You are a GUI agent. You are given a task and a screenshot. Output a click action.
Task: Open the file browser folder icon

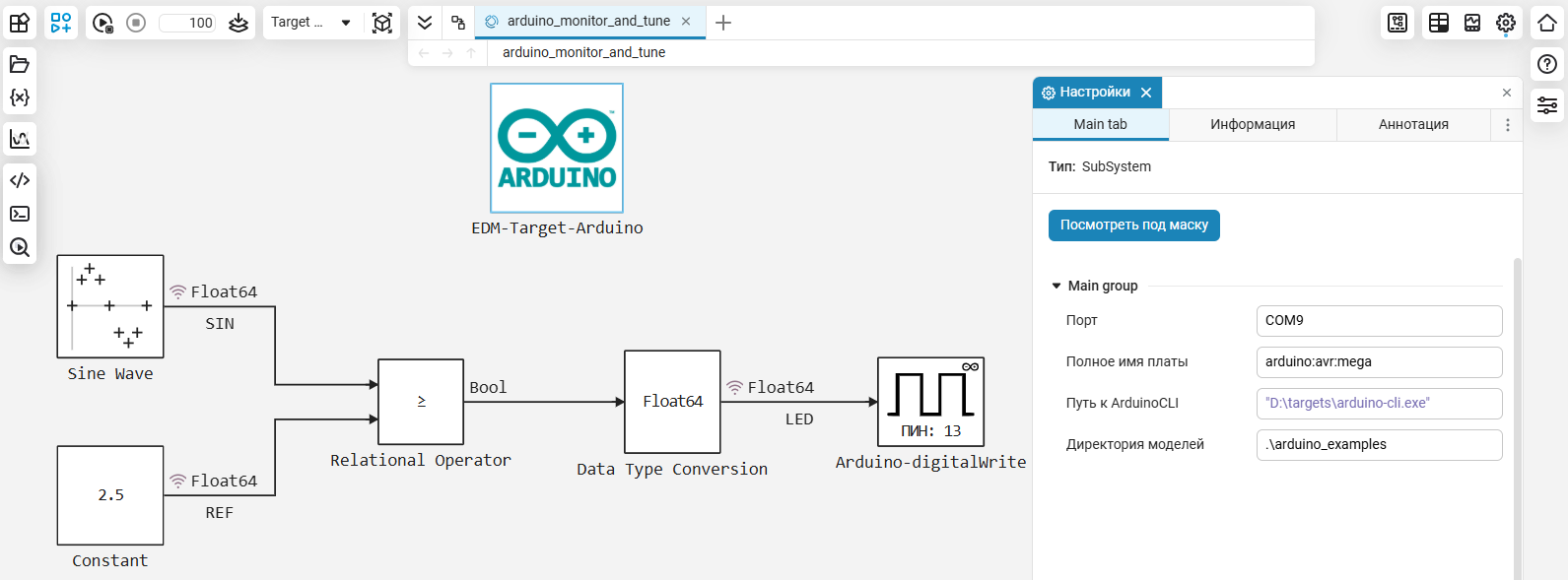[x=20, y=64]
